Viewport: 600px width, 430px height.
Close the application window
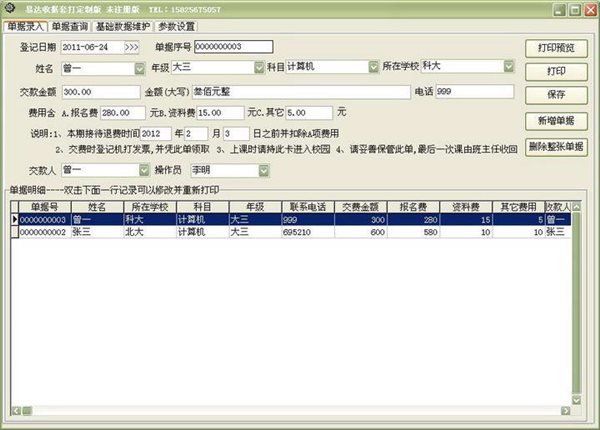click(590, 10)
